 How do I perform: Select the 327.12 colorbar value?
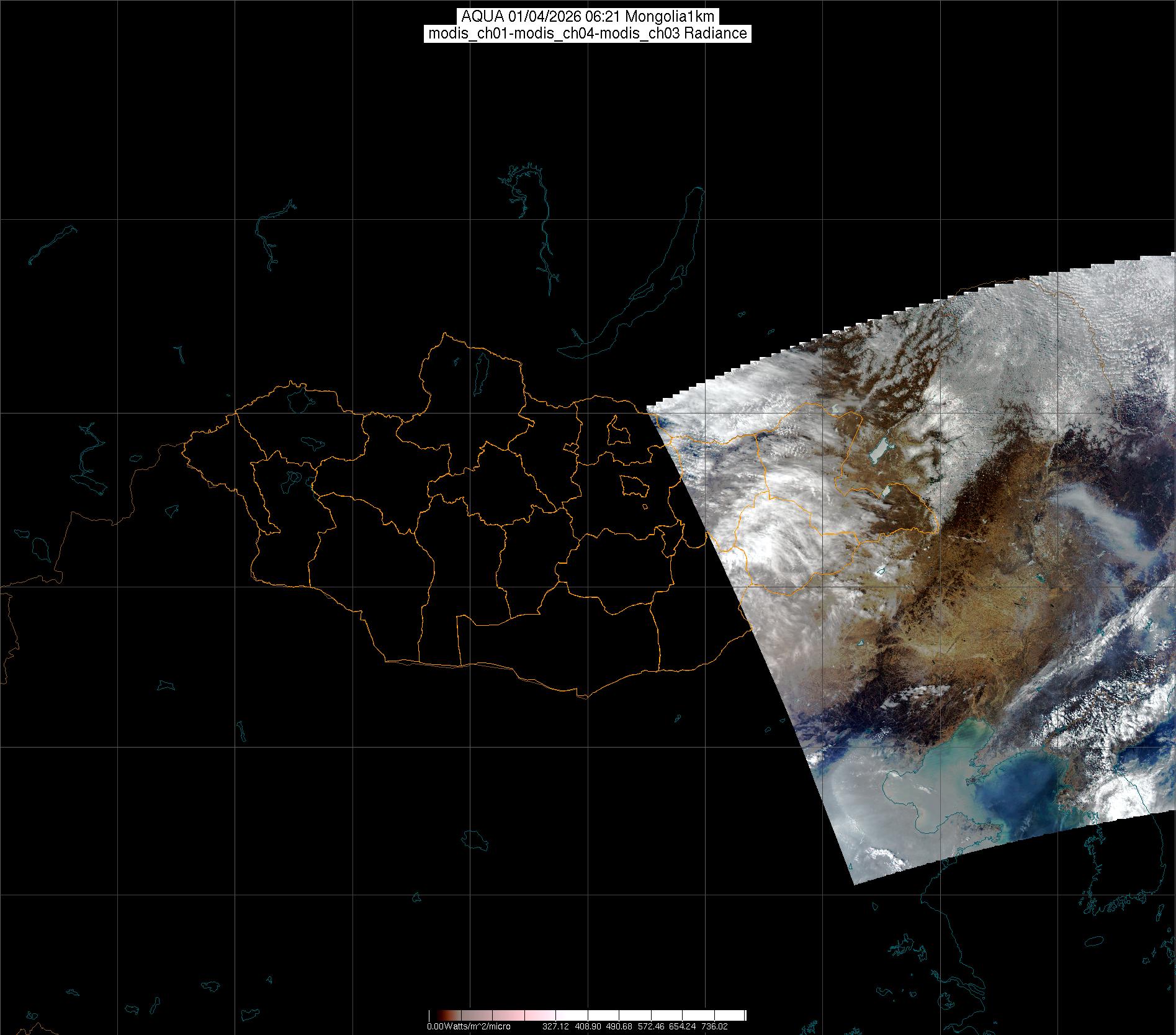(555, 1027)
